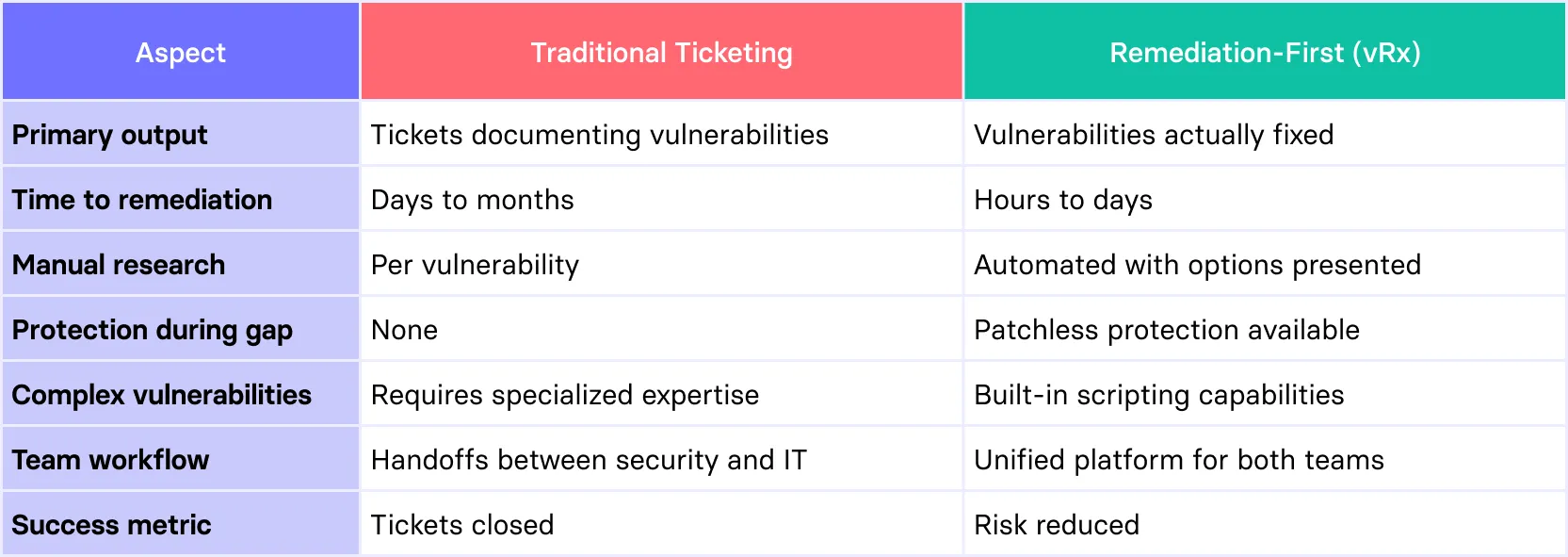Click the Automated with options presented cell
This screenshot has width=1568, height=557.
[x=1265, y=264]
